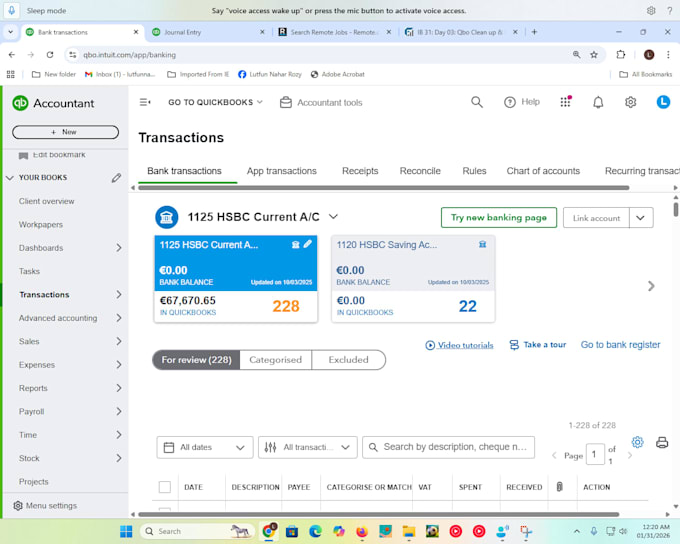The image size is (680, 544).
Task: Expand the 1125 HSBC Current A/C account selector
Action: click(x=333, y=216)
